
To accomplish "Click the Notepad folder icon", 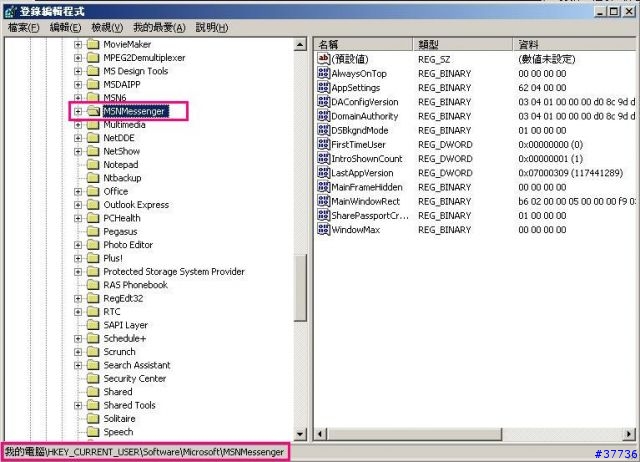I will pyautogui.click(x=93, y=164).
